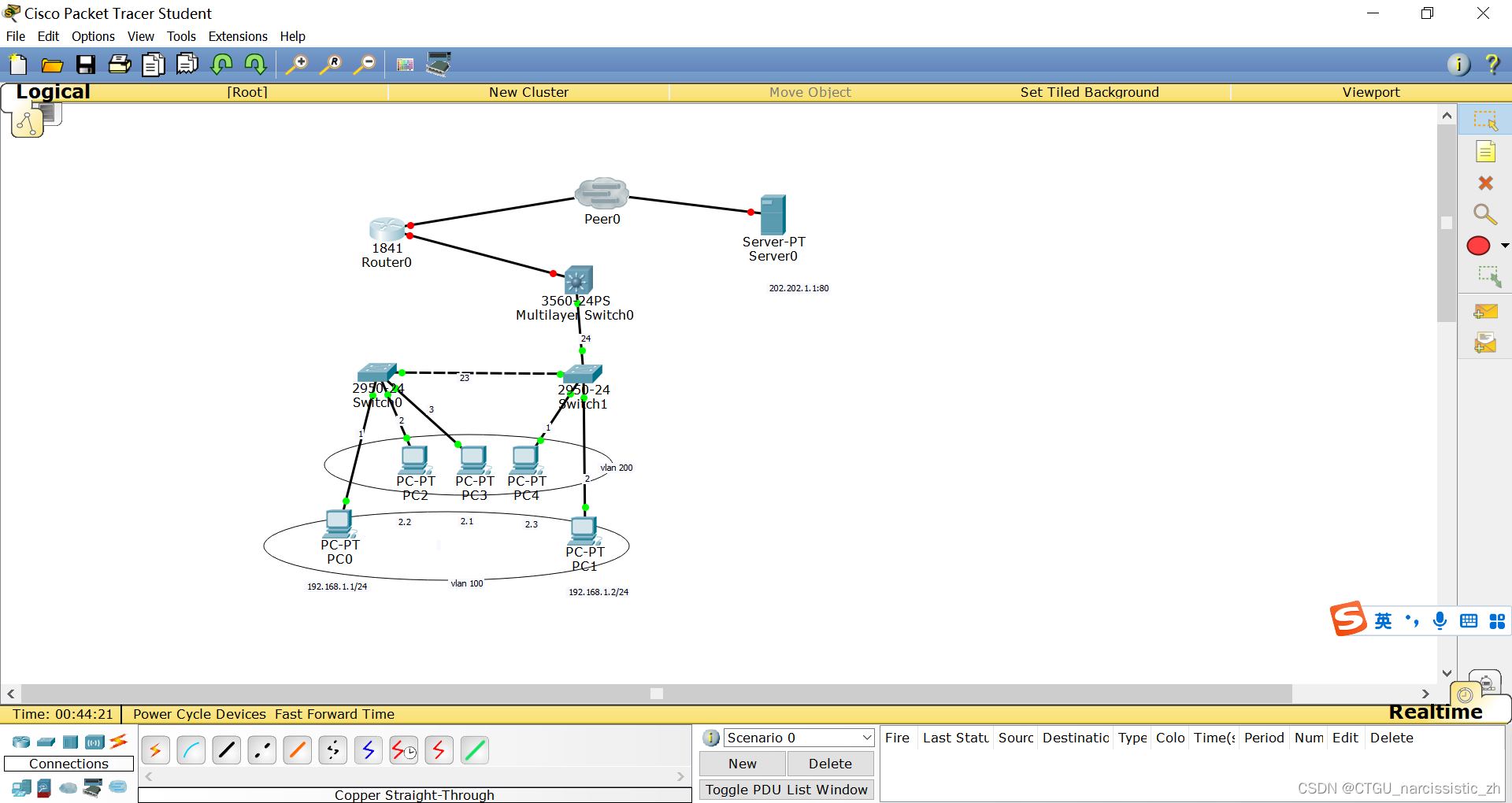Open the Scenario 0 dropdown
Viewport: 1512px width, 803px height.
(864, 738)
